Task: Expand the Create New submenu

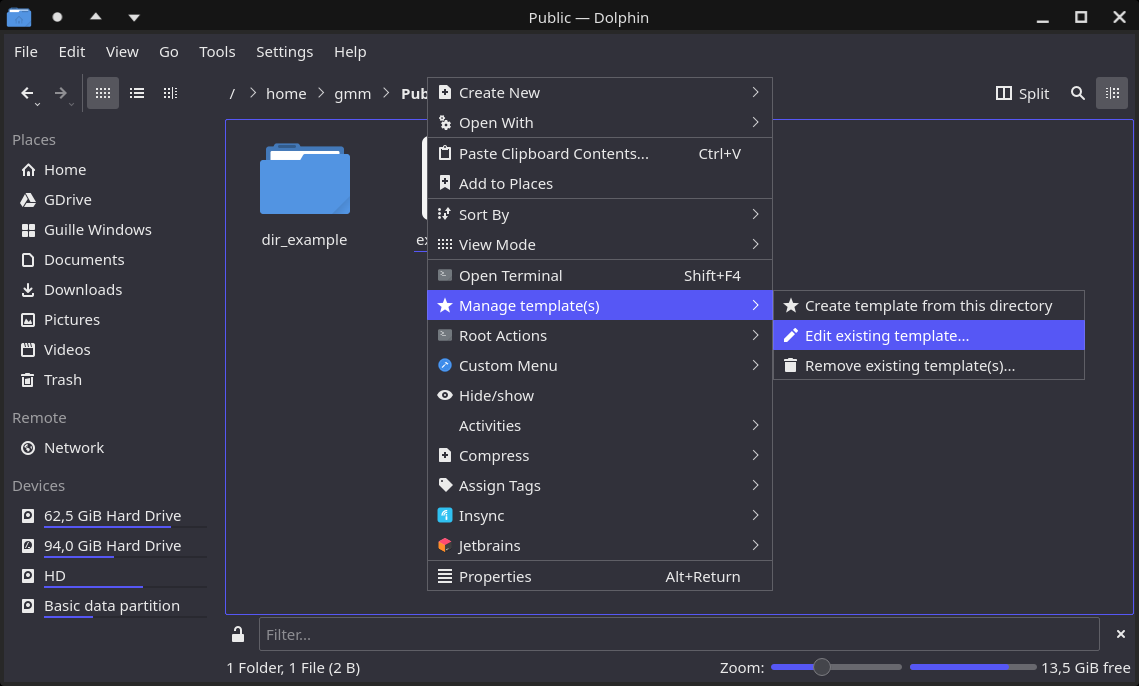Action: tap(599, 92)
